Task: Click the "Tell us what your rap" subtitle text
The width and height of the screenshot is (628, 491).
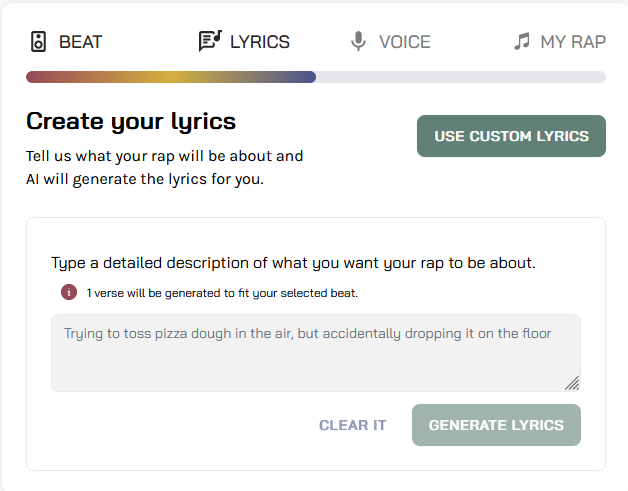Action: tap(164, 156)
